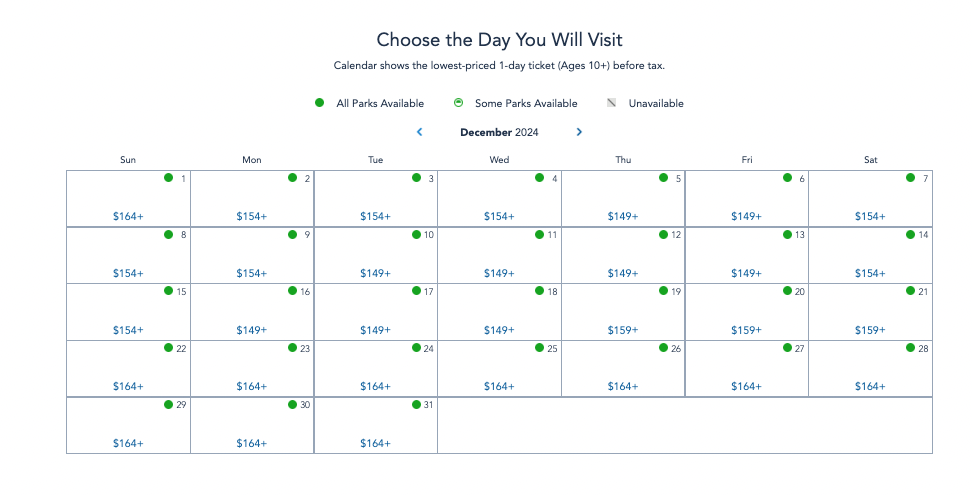972x495 pixels.
Task: Select December 22 on the calendar
Action: click(x=128, y=368)
